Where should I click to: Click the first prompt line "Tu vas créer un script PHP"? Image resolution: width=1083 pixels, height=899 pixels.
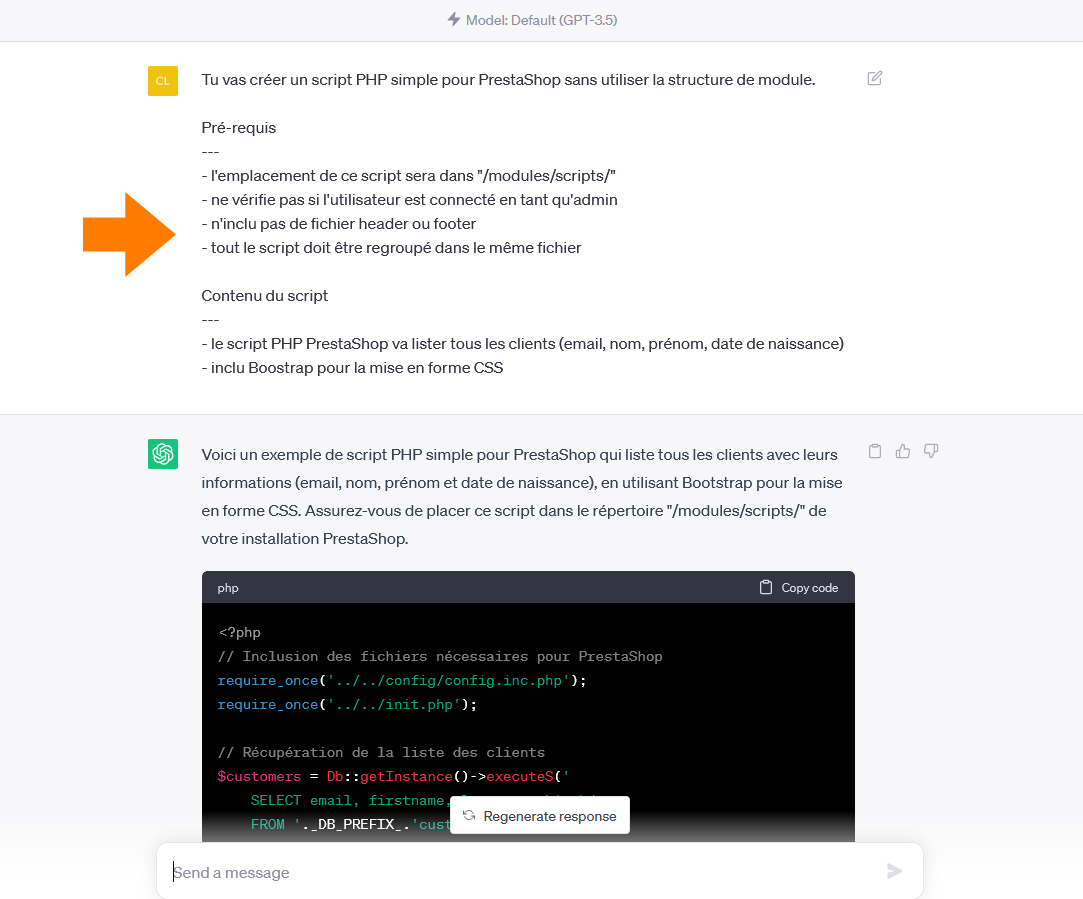tap(508, 80)
